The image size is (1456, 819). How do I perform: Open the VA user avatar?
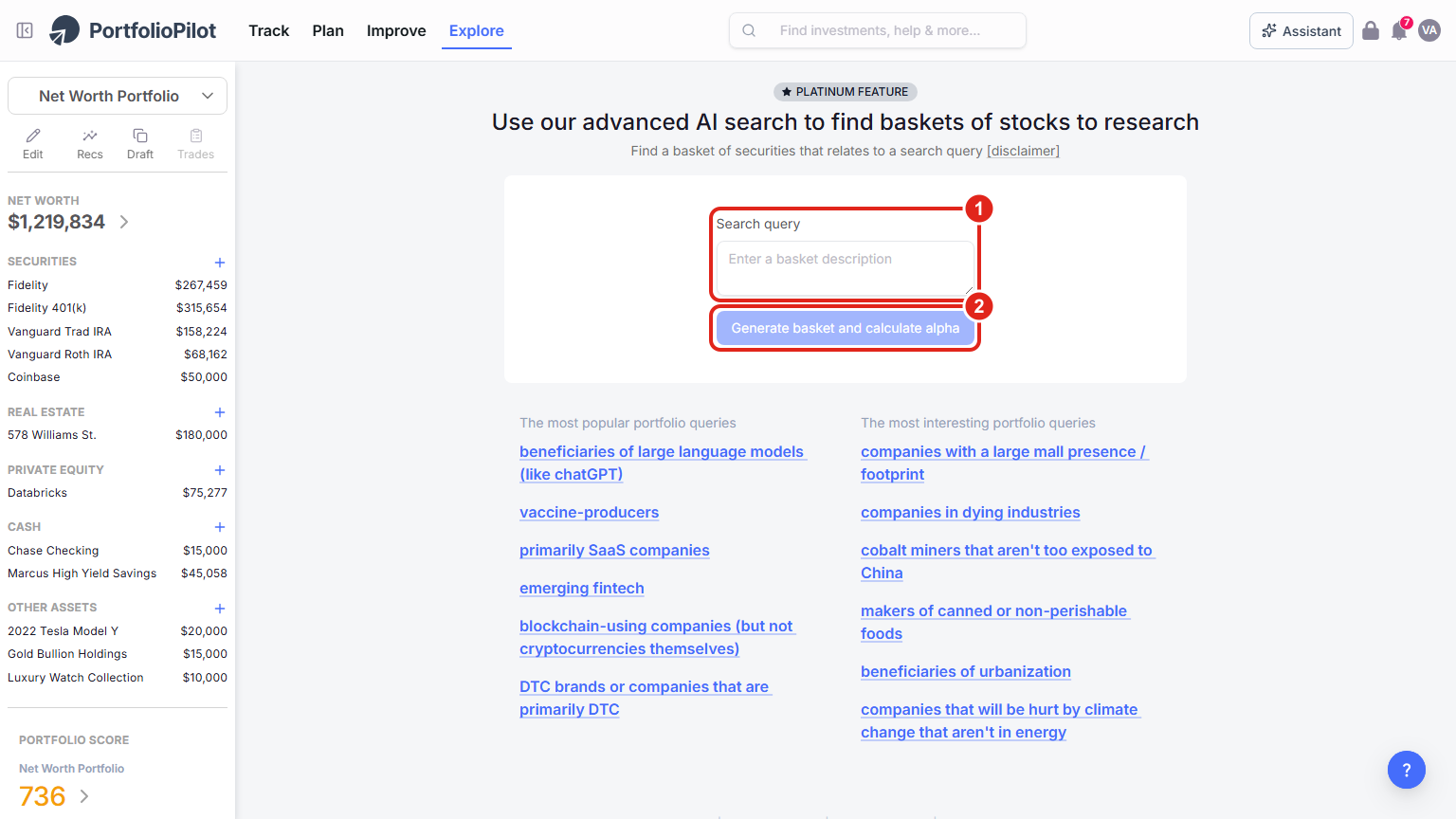1429,30
